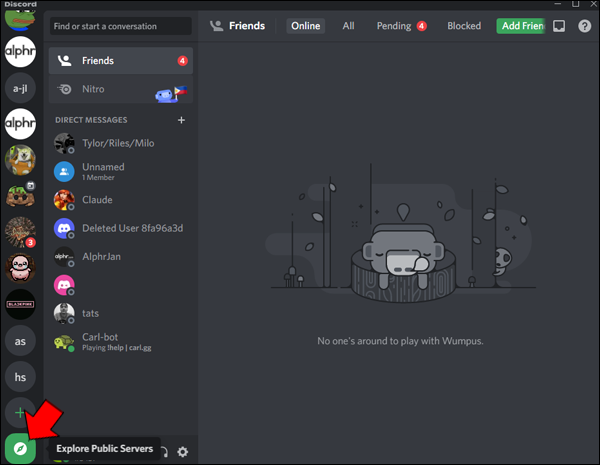600x465 pixels.
Task: Click the Help question mark icon
Action: (584, 26)
